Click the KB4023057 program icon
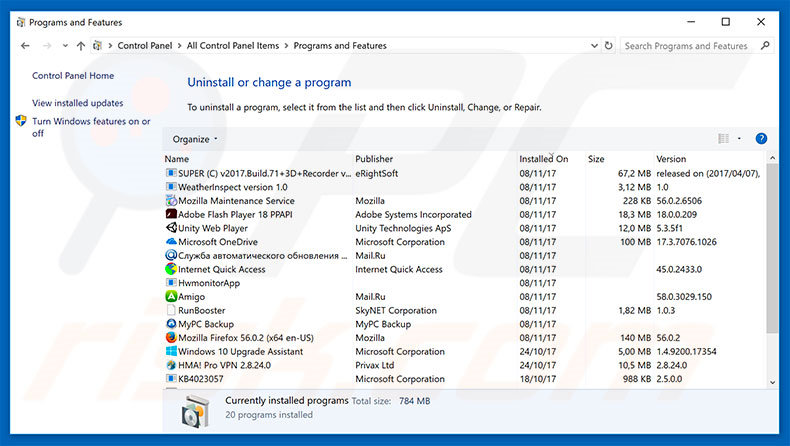 171,378
